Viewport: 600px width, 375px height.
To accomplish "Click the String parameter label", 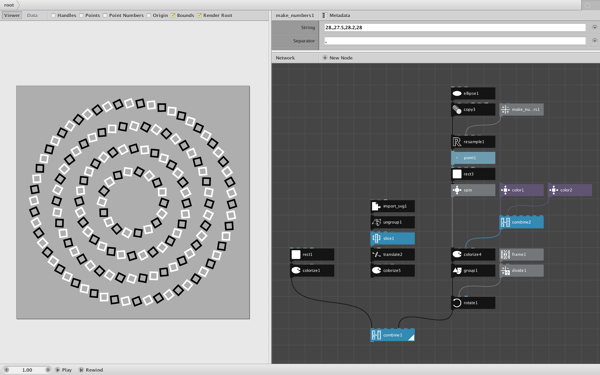I will click(x=308, y=28).
